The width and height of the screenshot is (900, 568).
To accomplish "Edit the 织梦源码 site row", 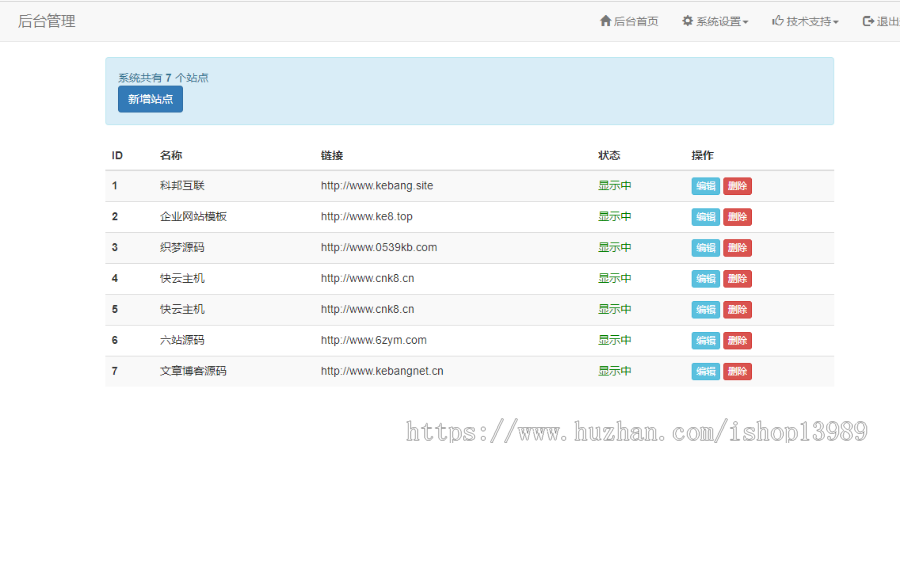I will (x=705, y=248).
